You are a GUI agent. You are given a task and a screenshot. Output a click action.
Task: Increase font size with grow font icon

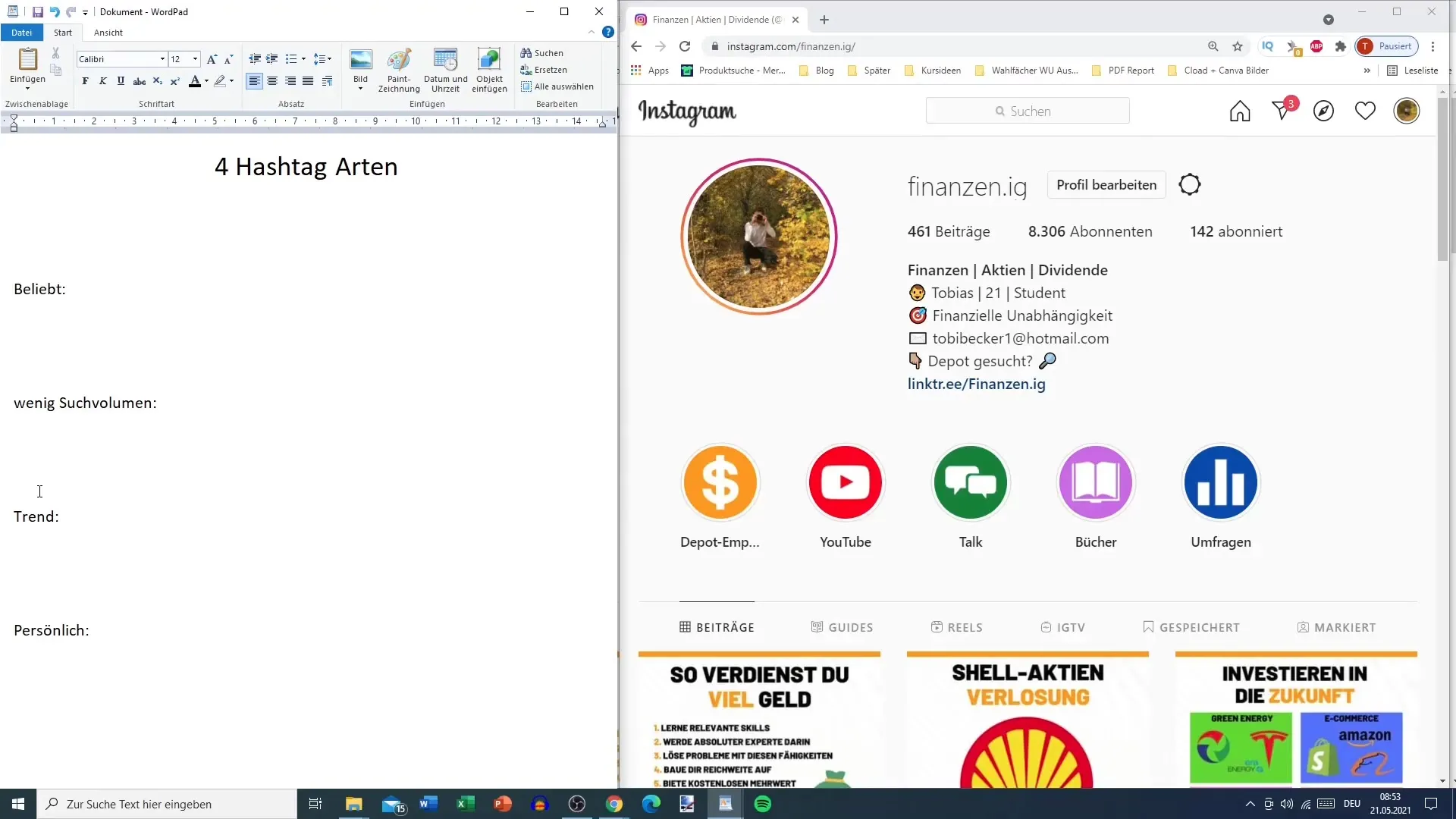pyautogui.click(x=212, y=59)
